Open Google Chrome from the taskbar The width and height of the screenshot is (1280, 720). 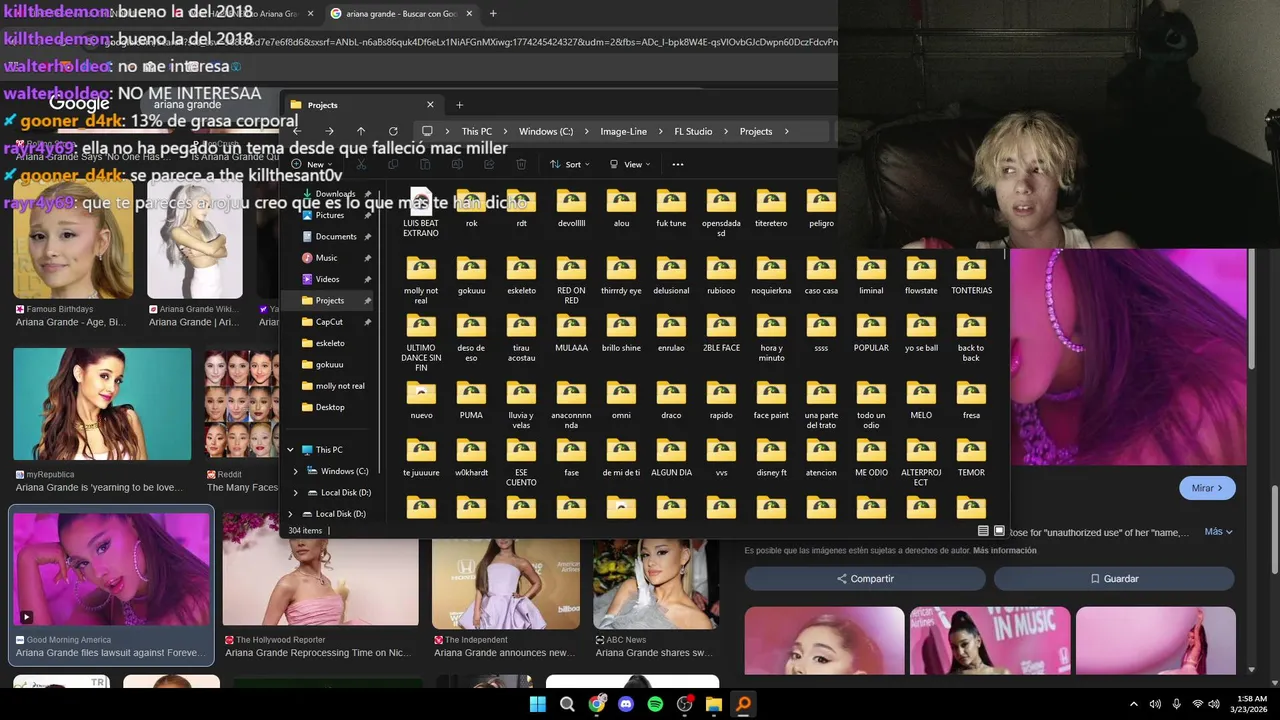(597, 704)
